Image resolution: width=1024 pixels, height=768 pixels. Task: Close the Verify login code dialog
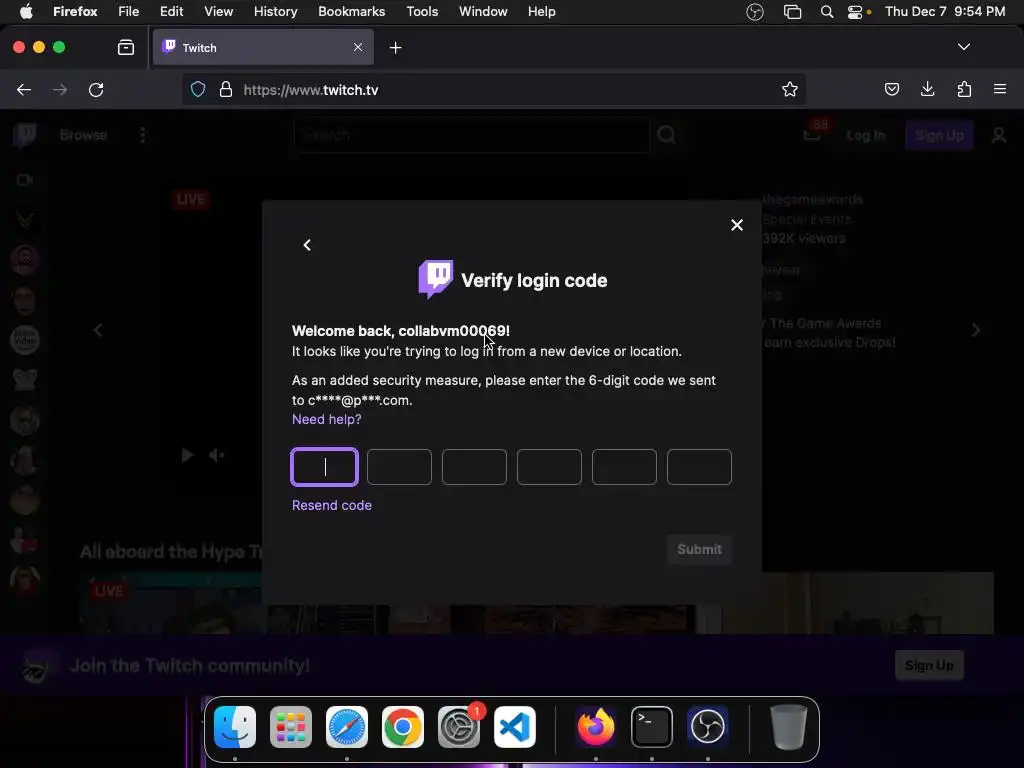(737, 225)
